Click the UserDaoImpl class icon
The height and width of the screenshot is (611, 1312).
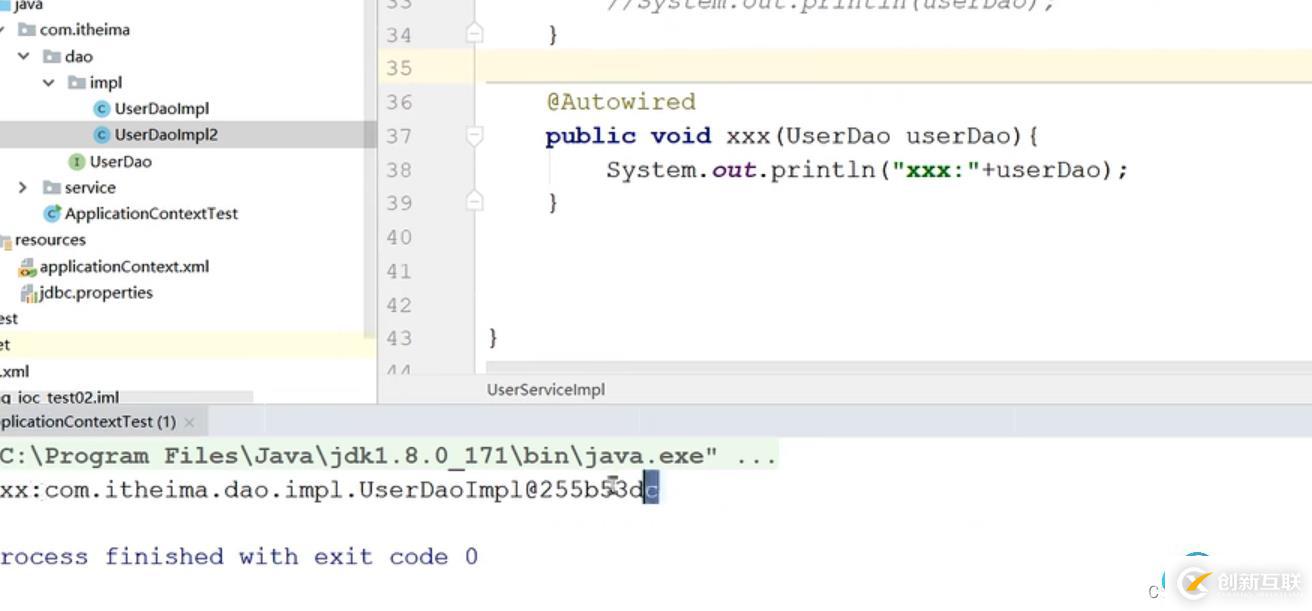click(x=101, y=109)
